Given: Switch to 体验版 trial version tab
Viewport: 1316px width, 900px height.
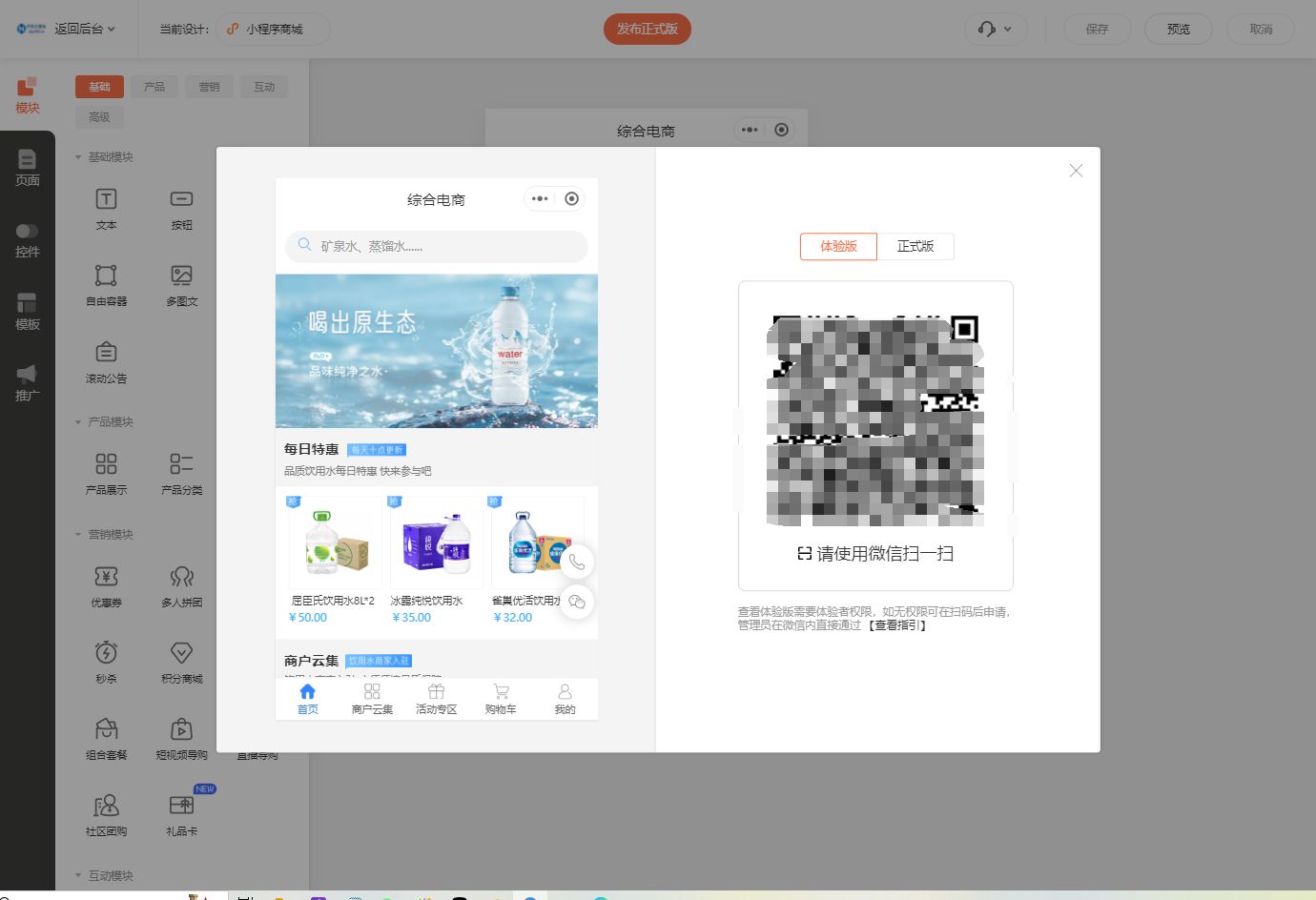Looking at the screenshot, I should pos(838,246).
